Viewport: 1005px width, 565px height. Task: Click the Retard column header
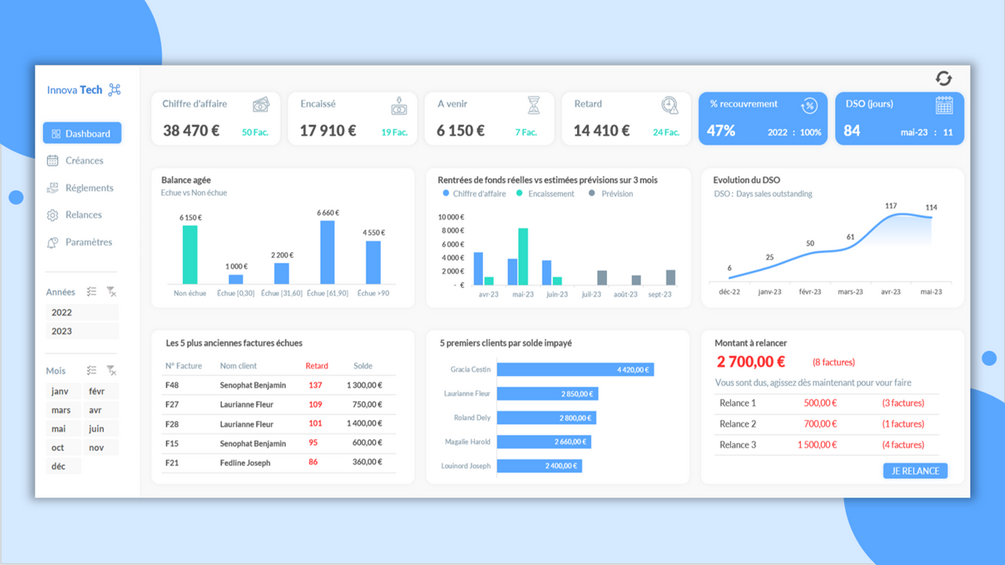[x=317, y=366]
